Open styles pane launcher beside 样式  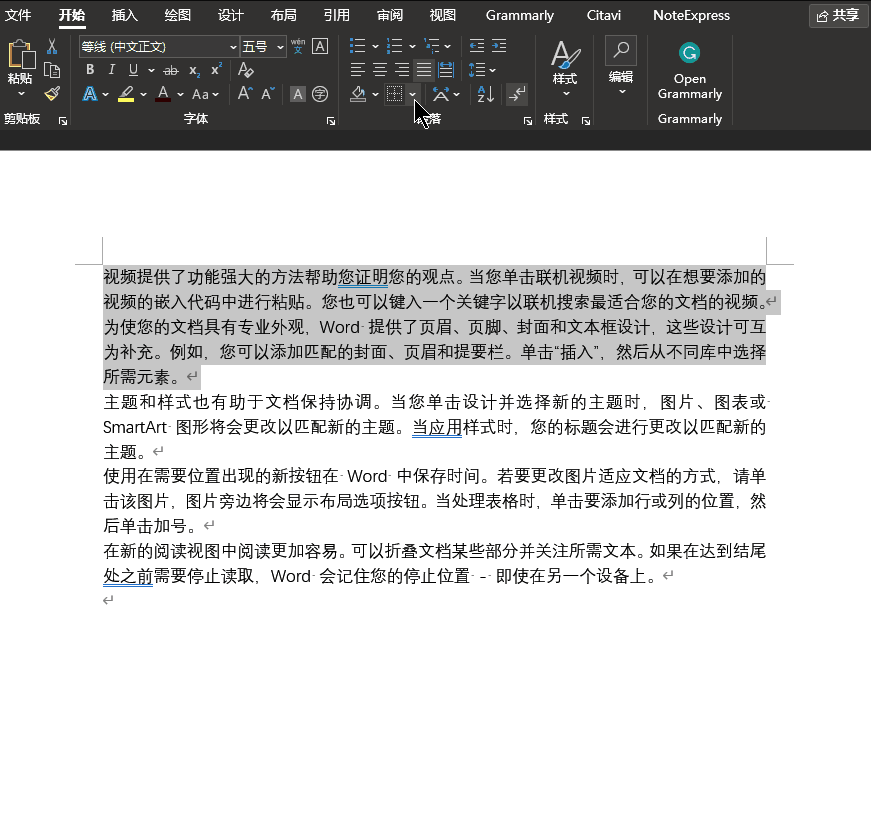coord(586,121)
